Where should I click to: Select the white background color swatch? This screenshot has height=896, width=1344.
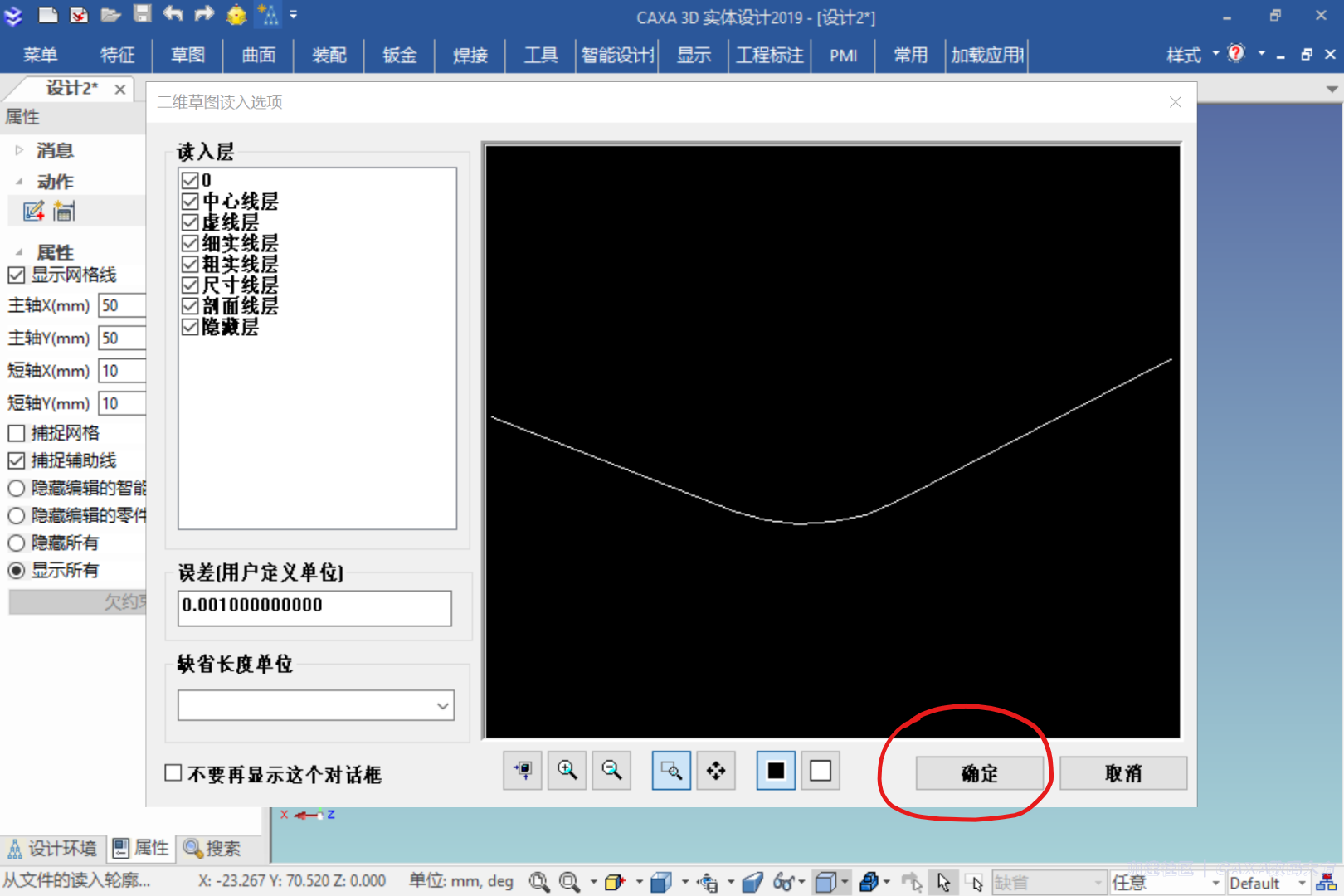point(821,771)
